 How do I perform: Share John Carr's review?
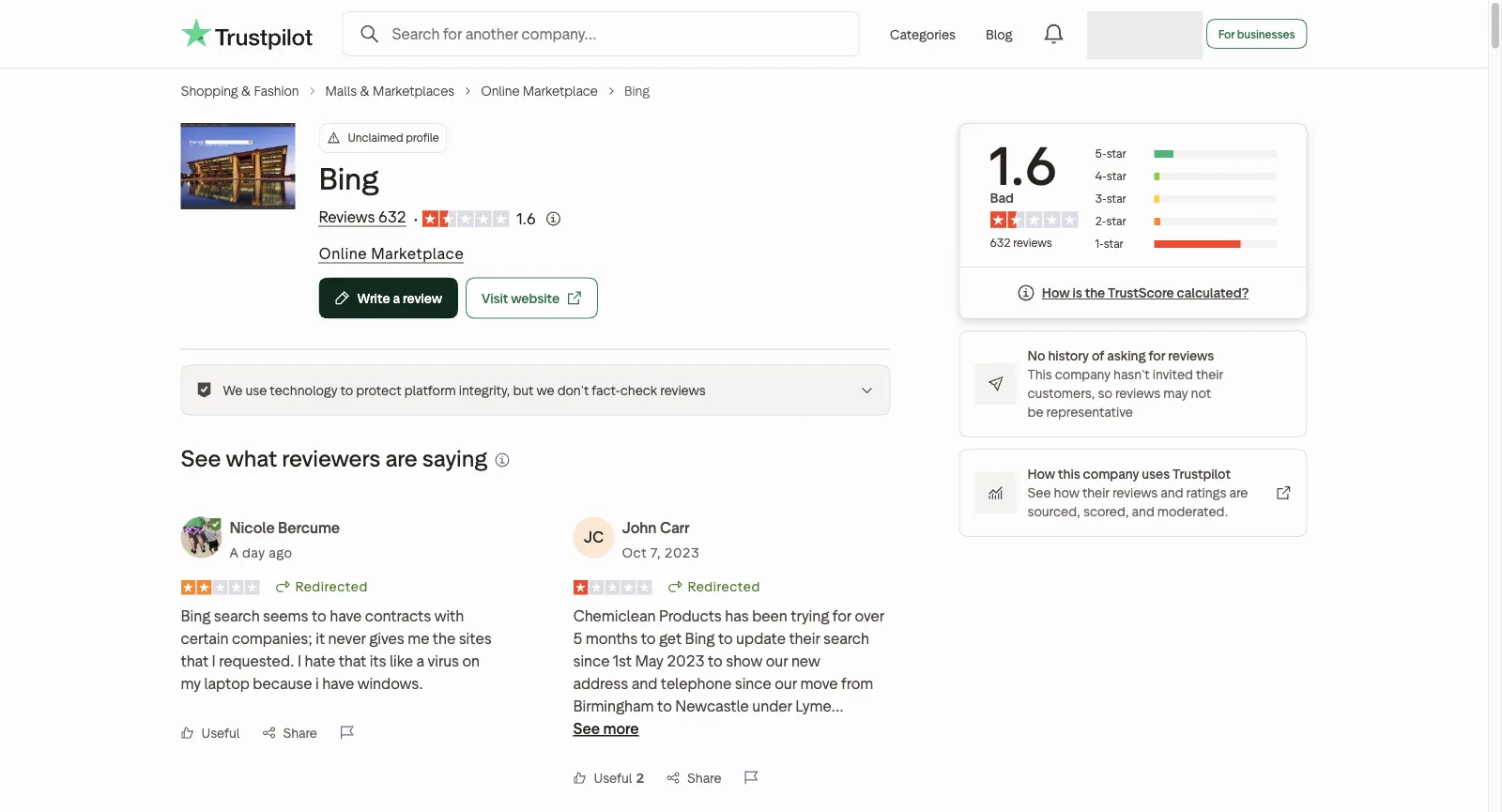[694, 778]
